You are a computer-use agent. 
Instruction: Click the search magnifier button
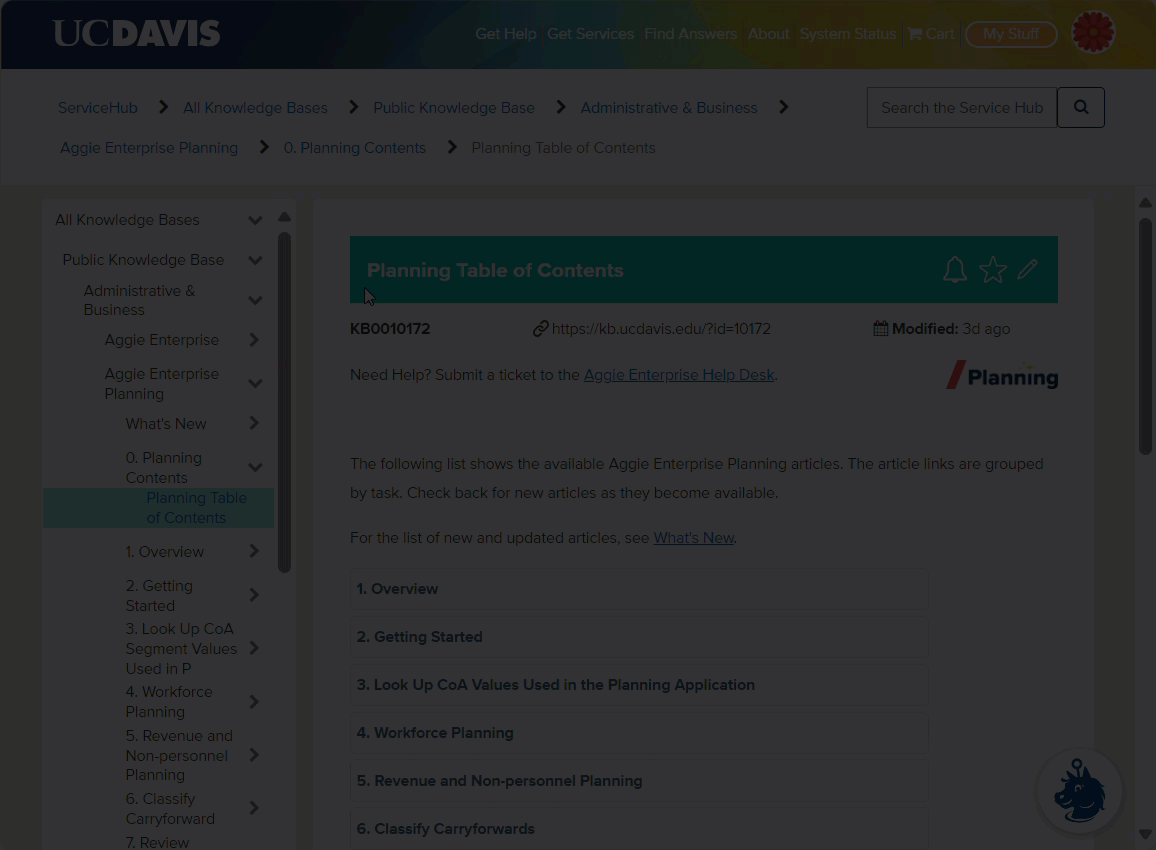(1081, 108)
